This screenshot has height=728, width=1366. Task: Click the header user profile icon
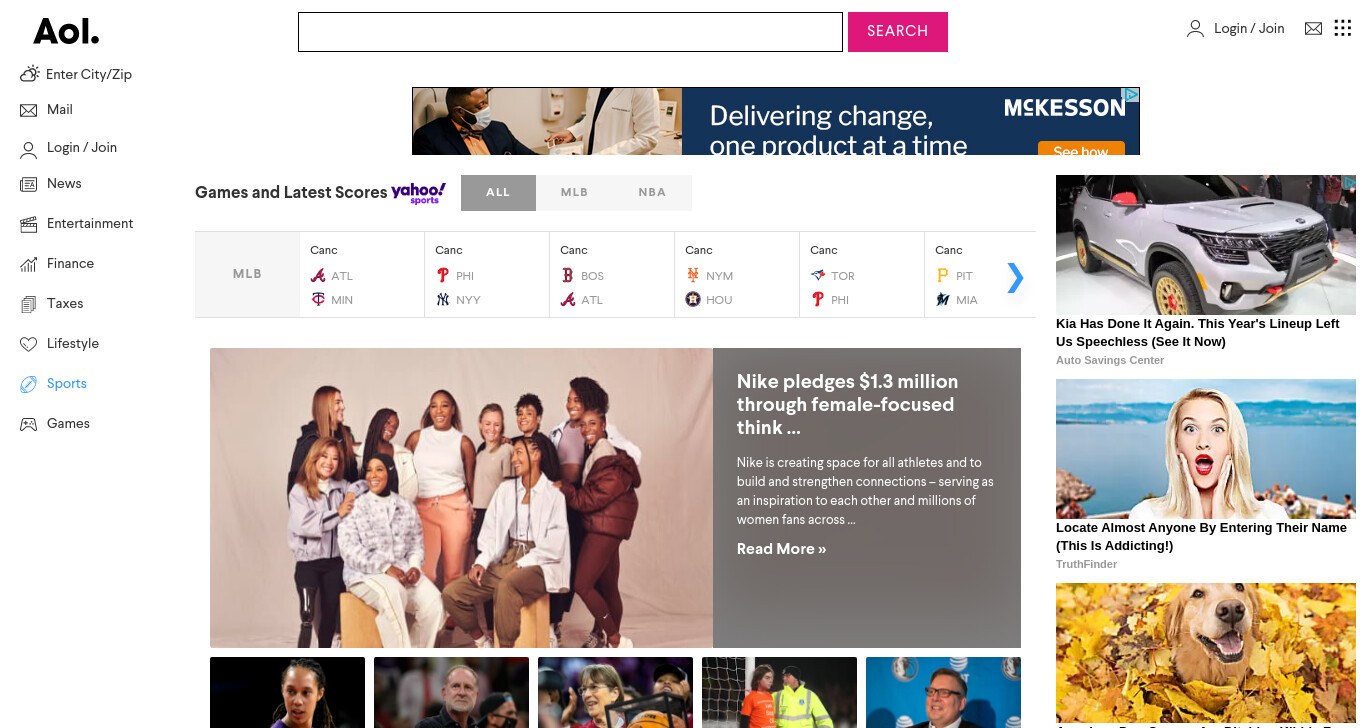1195,29
